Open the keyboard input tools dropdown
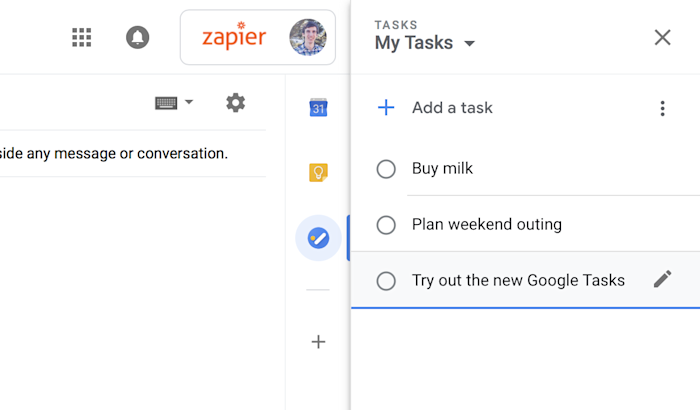700x410 pixels. pyautogui.click(x=174, y=102)
